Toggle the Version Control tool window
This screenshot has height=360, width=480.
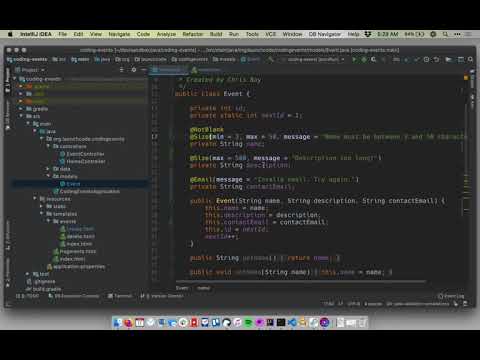(x=162, y=296)
